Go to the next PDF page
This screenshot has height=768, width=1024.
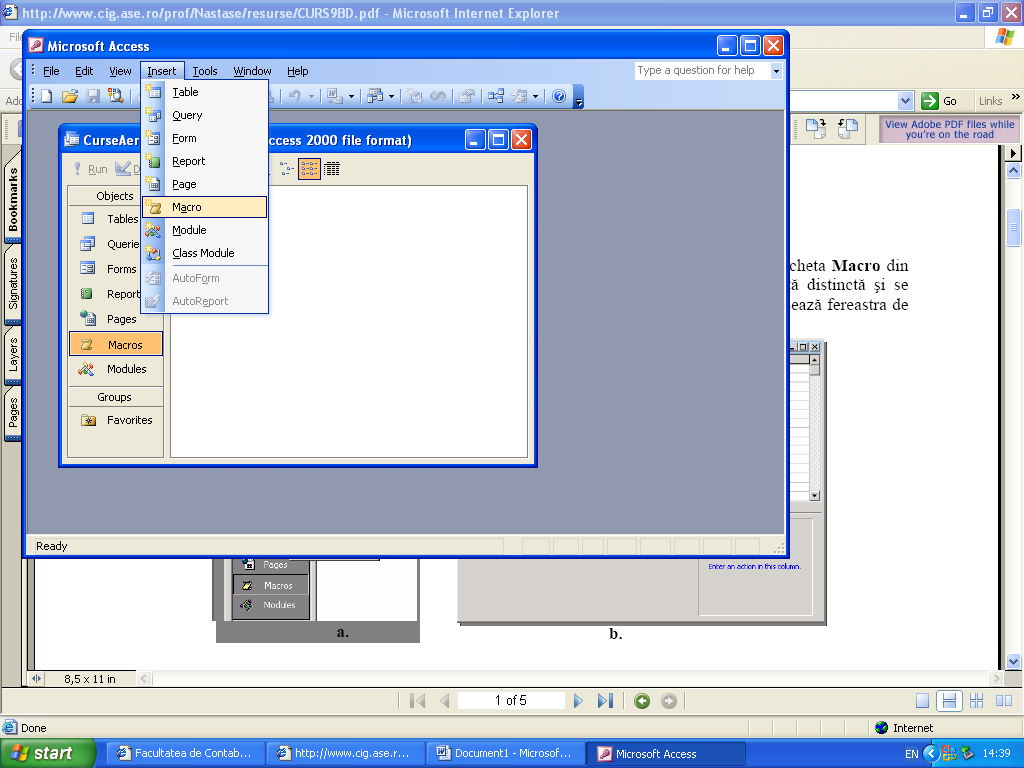click(578, 701)
